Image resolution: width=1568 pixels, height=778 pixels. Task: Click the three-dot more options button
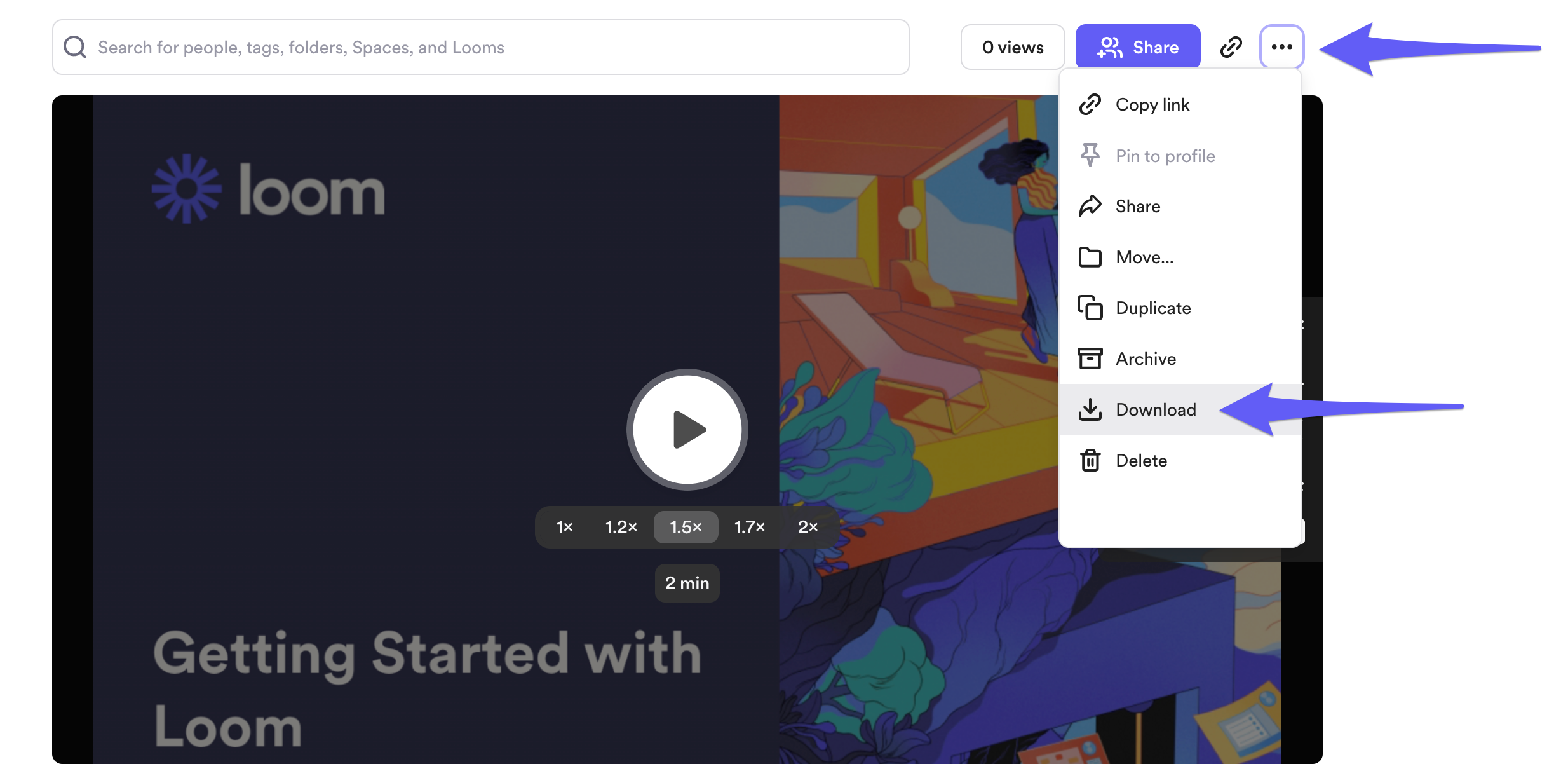pyautogui.click(x=1282, y=46)
